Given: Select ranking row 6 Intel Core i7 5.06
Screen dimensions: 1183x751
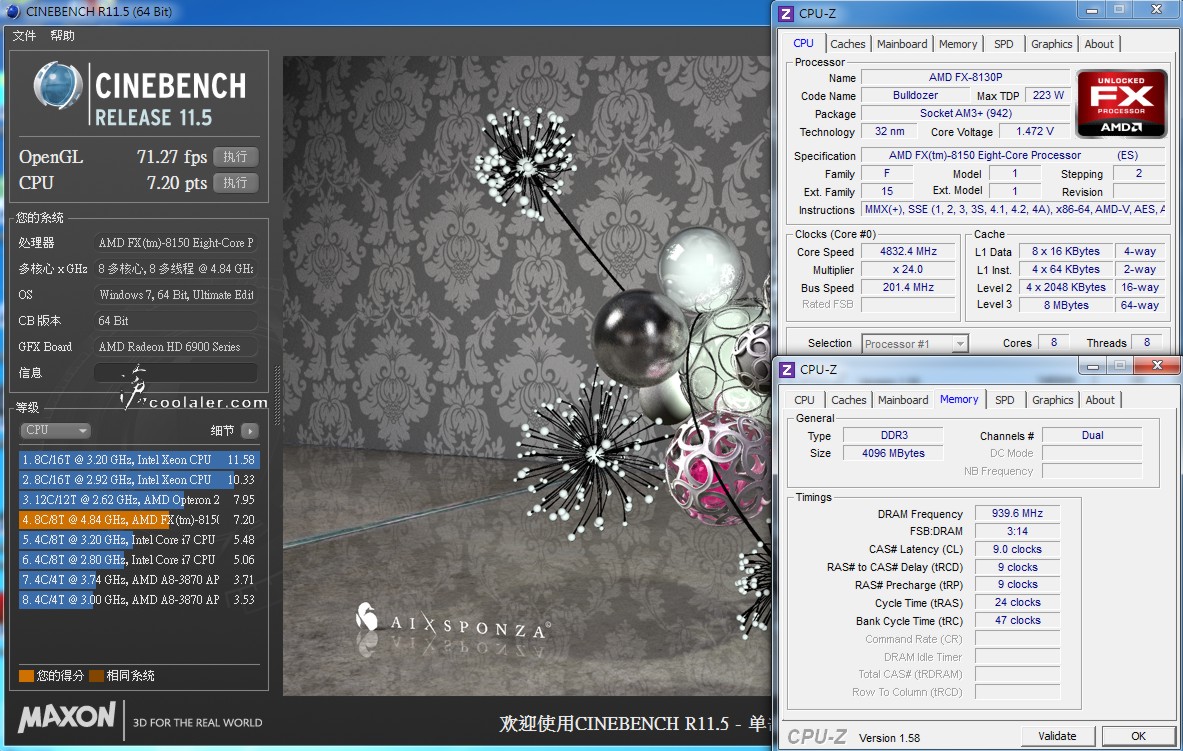Looking at the screenshot, I should (x=139, y=559).
